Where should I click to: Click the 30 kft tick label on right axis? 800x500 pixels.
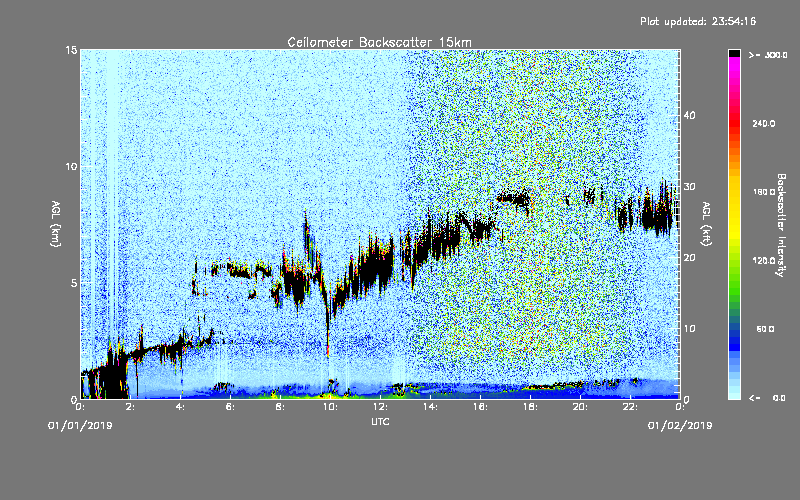pyautogui.click(x=689, y=186)
